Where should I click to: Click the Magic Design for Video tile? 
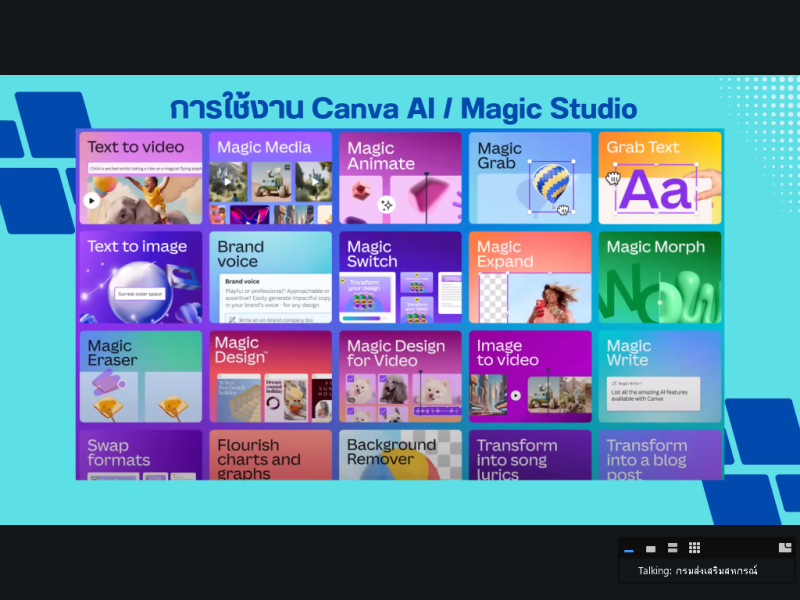(x=400, y=376)
